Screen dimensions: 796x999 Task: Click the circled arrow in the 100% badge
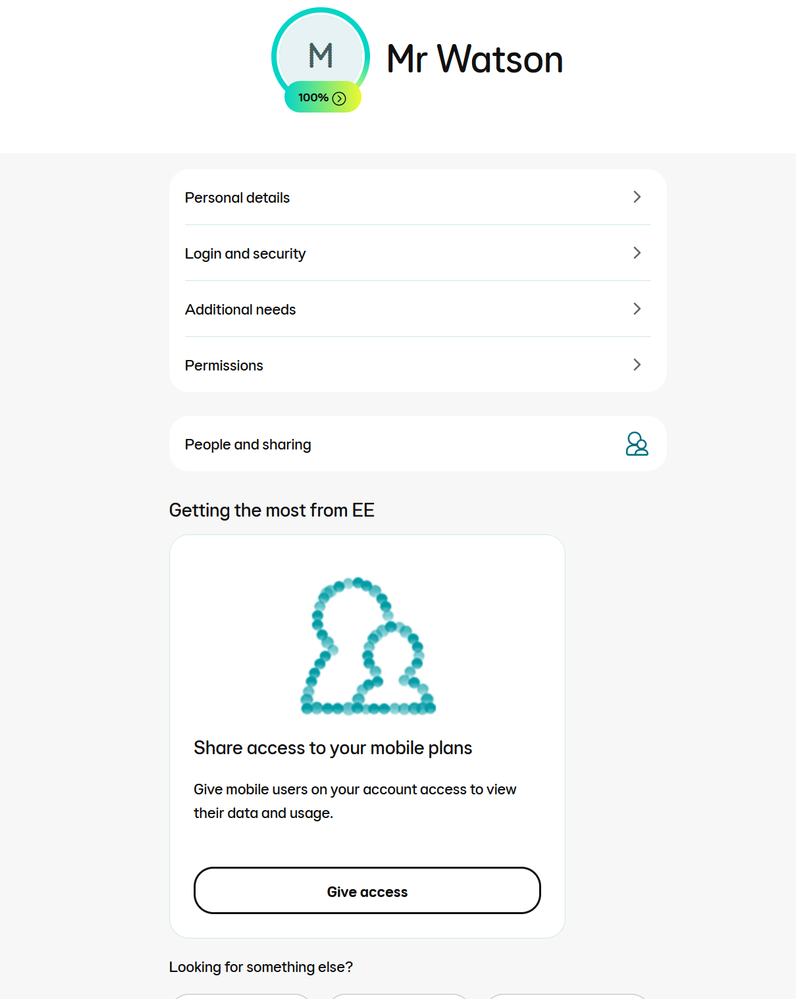(x=339, y=98)
